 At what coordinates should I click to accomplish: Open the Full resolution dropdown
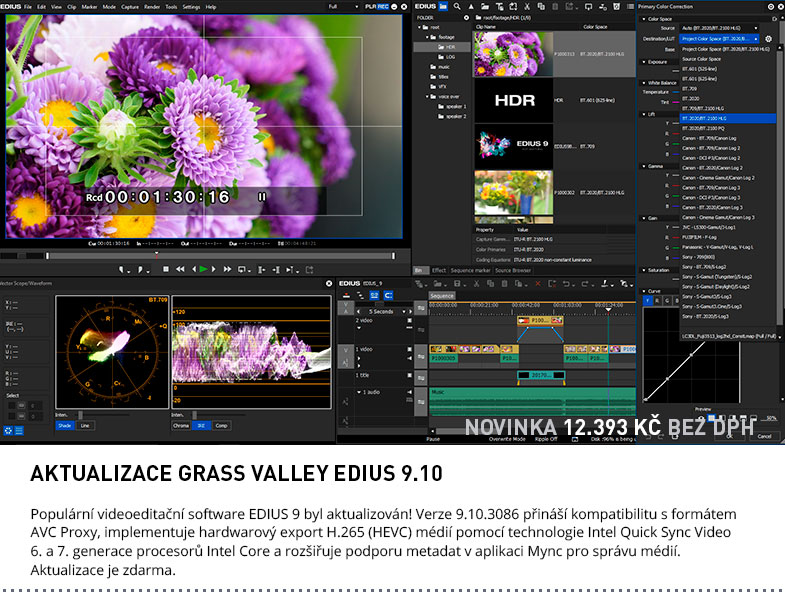tap(343, 7)
